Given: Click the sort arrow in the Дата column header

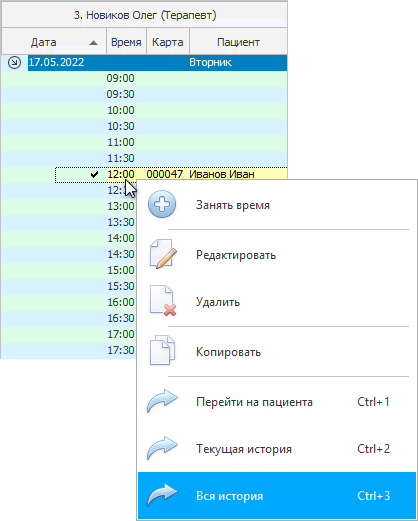Looking at the screenshot, I should pyautogui.click(x=94, y=43).
